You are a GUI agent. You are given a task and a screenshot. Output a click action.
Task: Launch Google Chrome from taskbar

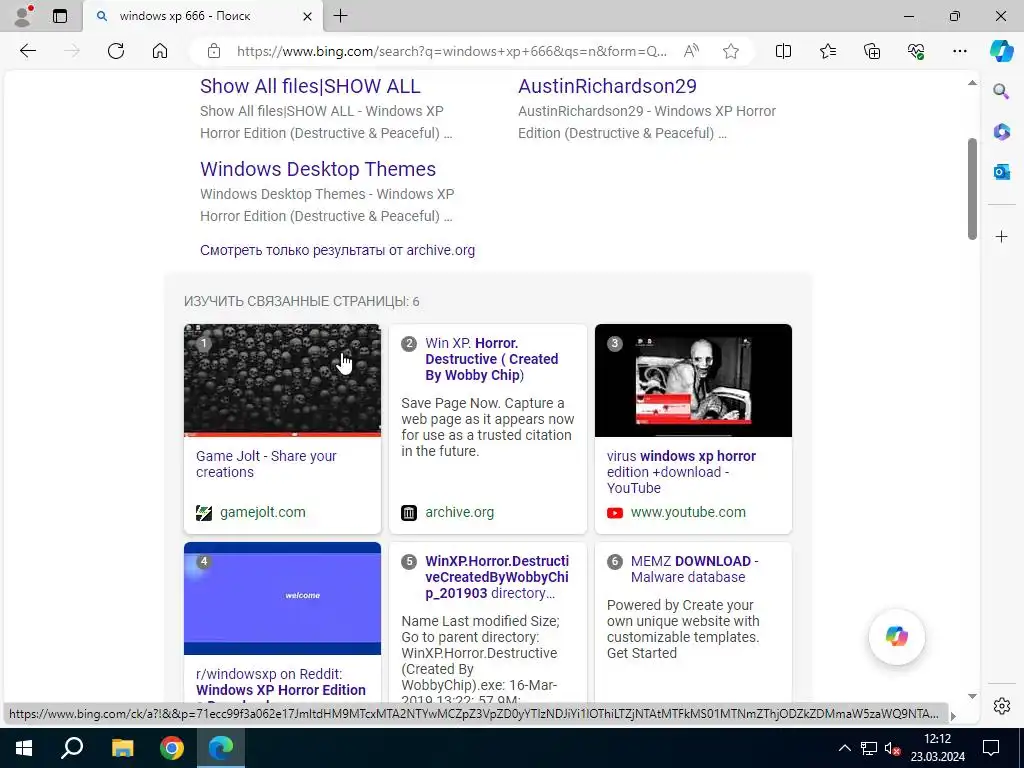coord(172,748)
